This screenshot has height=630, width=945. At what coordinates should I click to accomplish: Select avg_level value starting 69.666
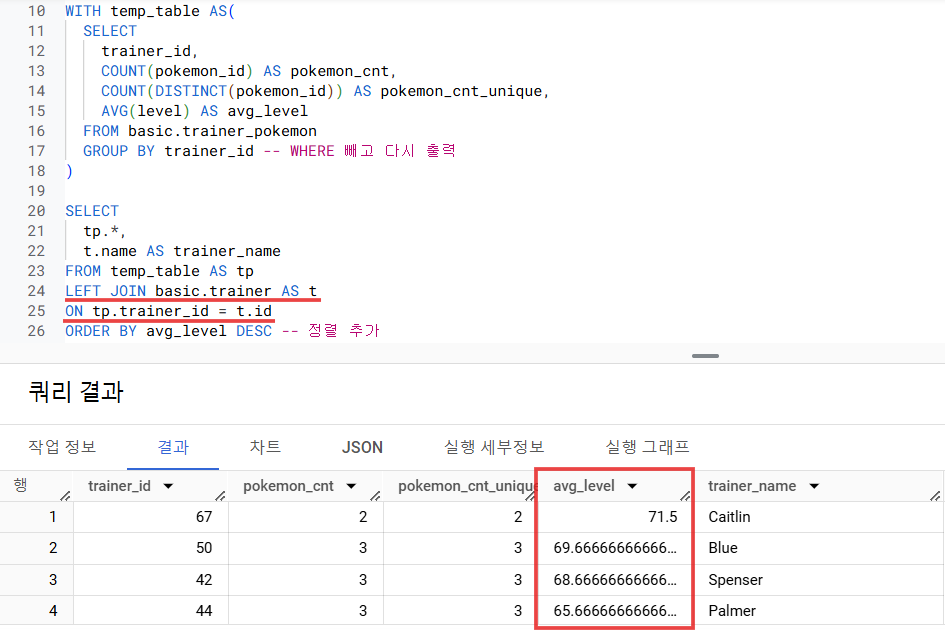tap(615, 547)
